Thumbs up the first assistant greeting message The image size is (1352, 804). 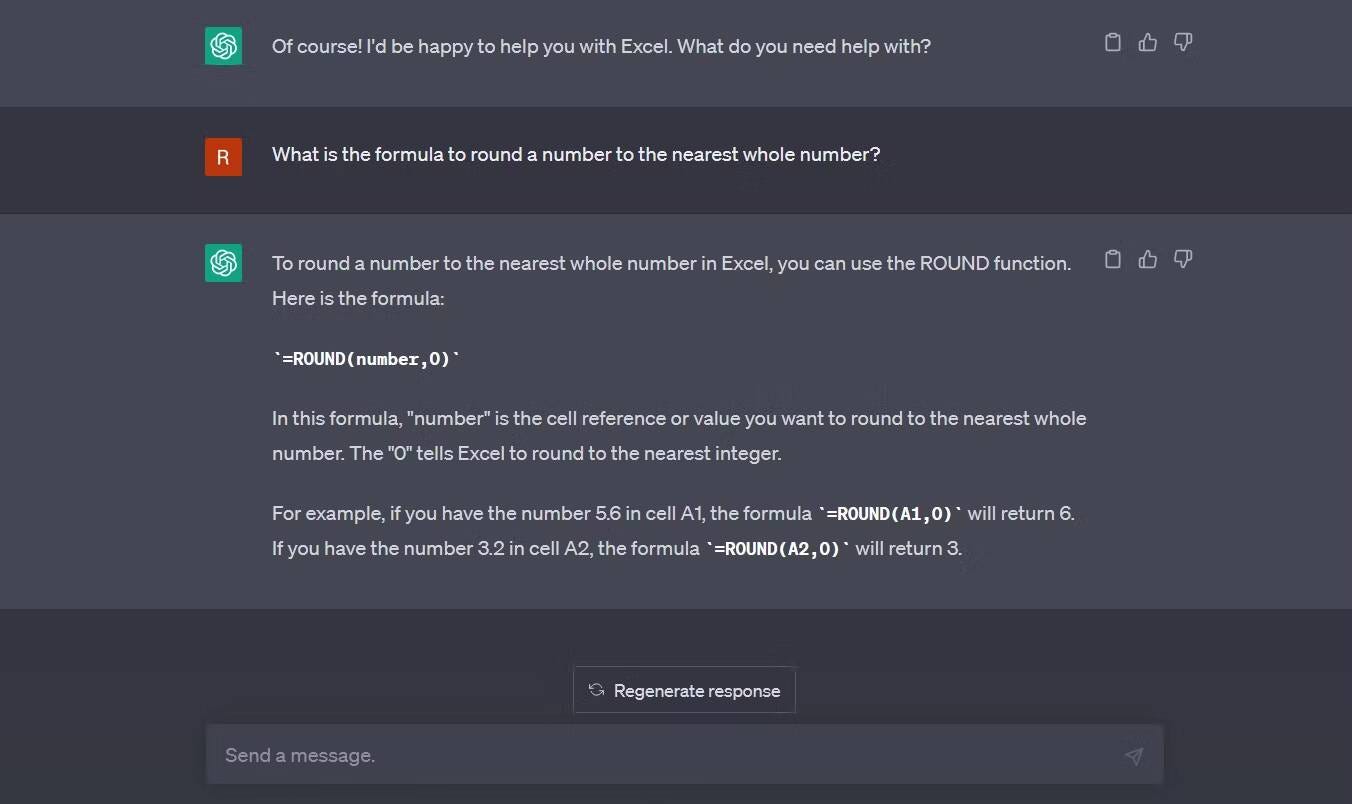tap(1148, 42)
